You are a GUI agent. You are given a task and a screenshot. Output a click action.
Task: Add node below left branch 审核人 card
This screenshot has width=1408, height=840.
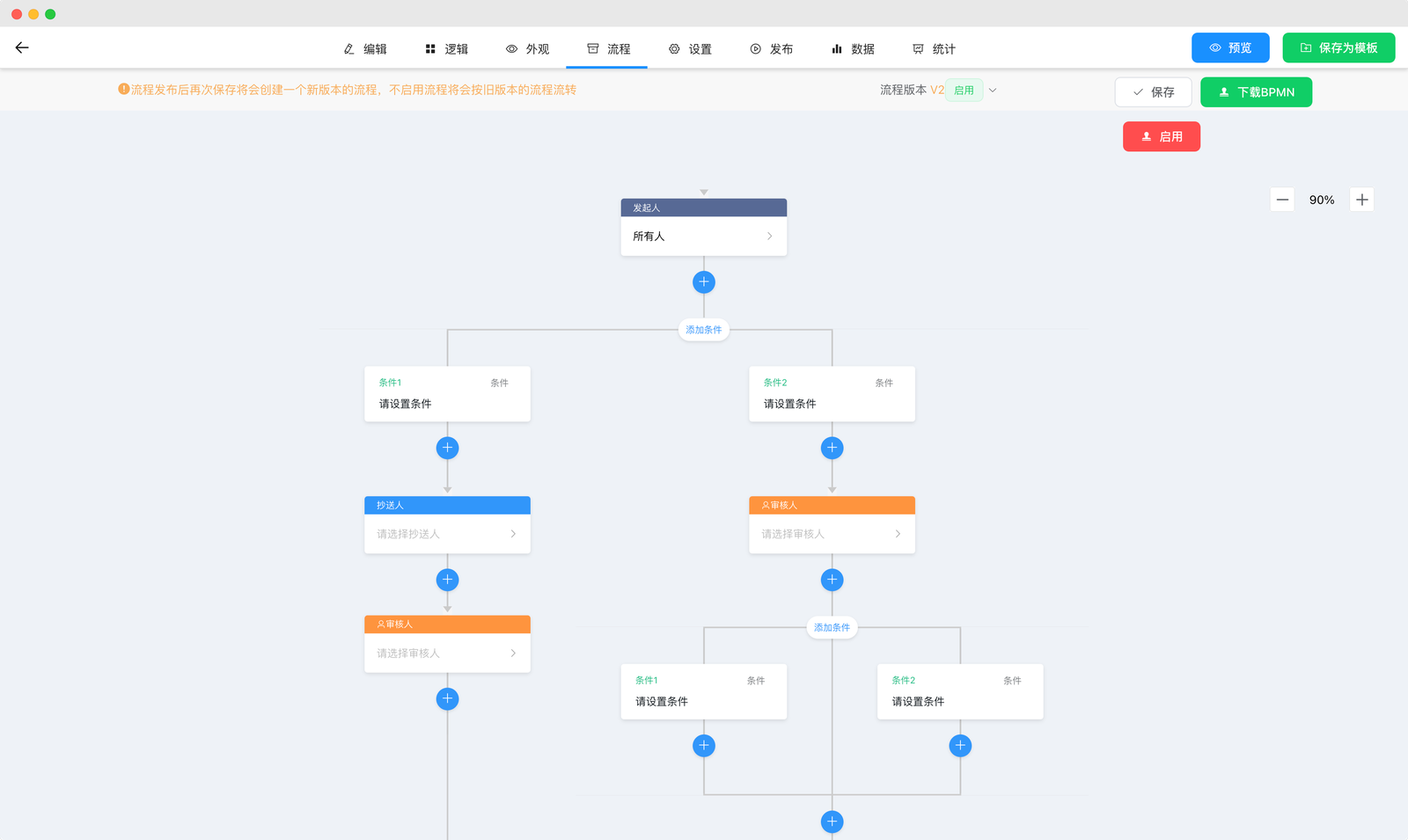(447, 698)
